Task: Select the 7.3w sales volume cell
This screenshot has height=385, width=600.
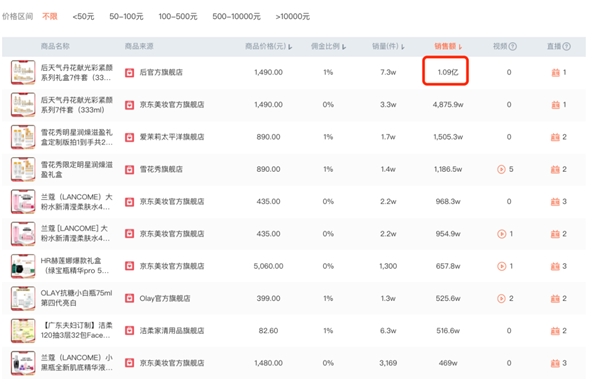Action: [x=388, y=72]
